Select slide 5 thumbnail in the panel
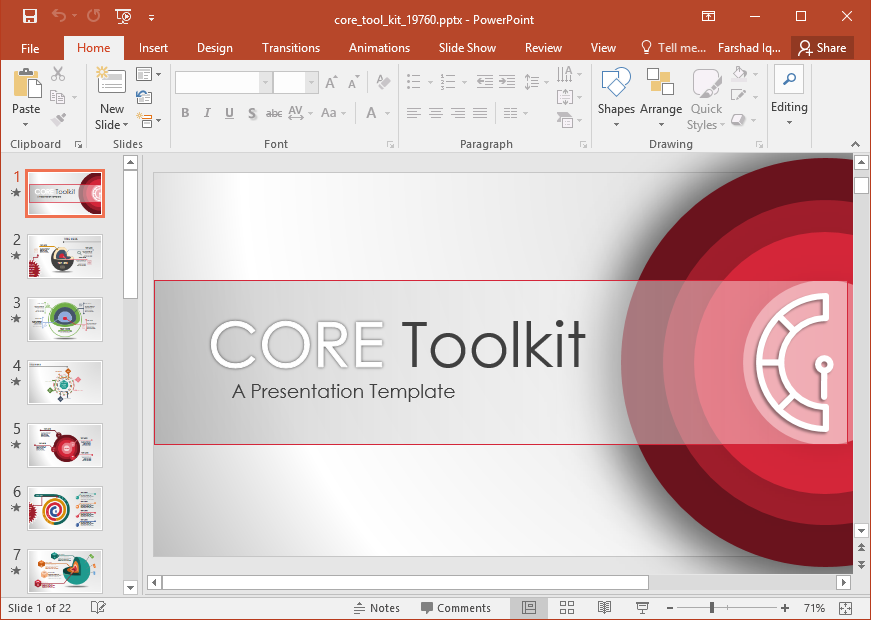 [65, 445]
